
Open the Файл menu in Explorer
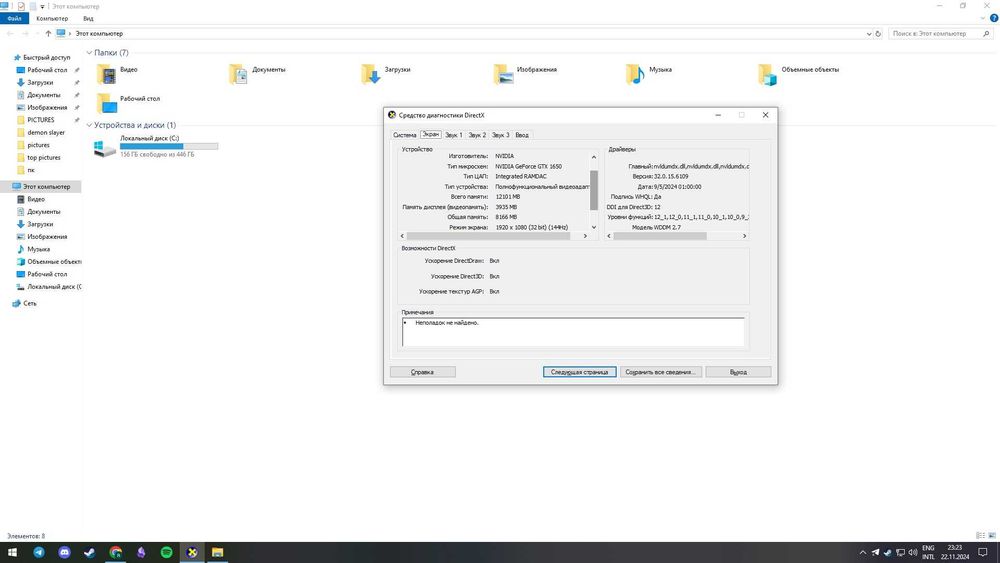point(15,18)
